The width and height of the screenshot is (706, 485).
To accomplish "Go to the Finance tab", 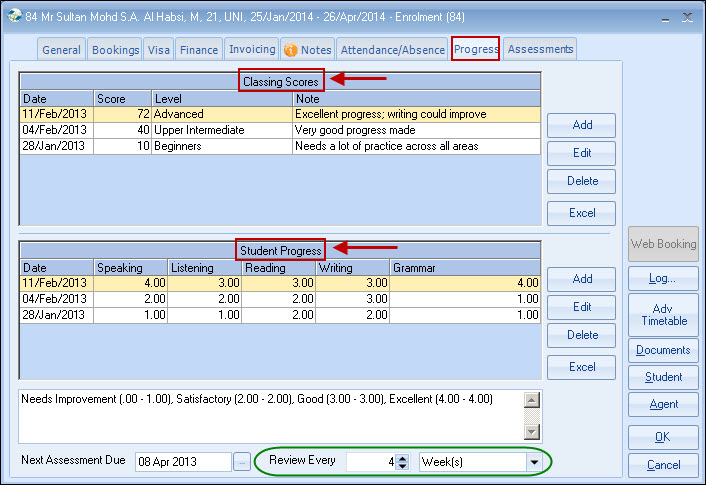I will pyautogui.click(x=198, y=49).
